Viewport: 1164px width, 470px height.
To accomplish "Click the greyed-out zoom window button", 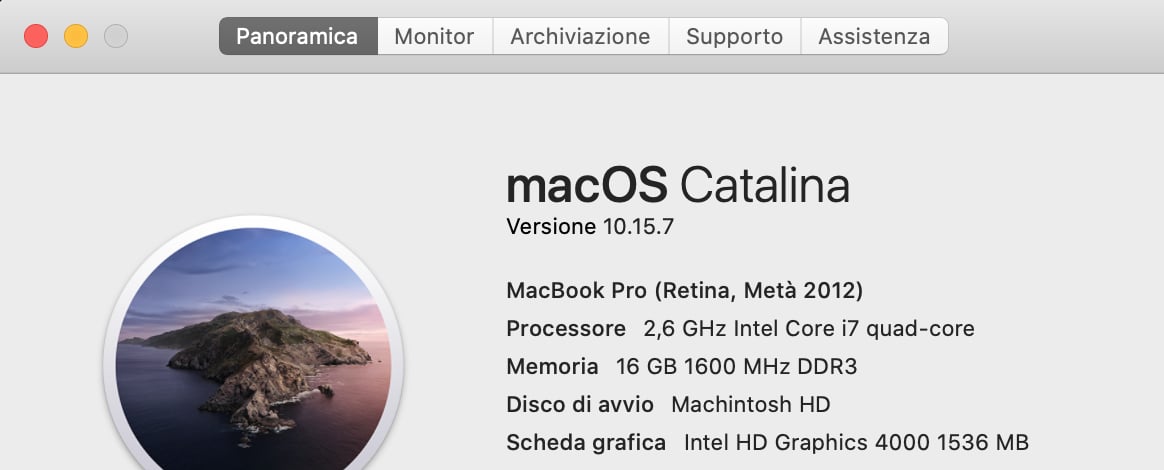I will pos(116,36).
